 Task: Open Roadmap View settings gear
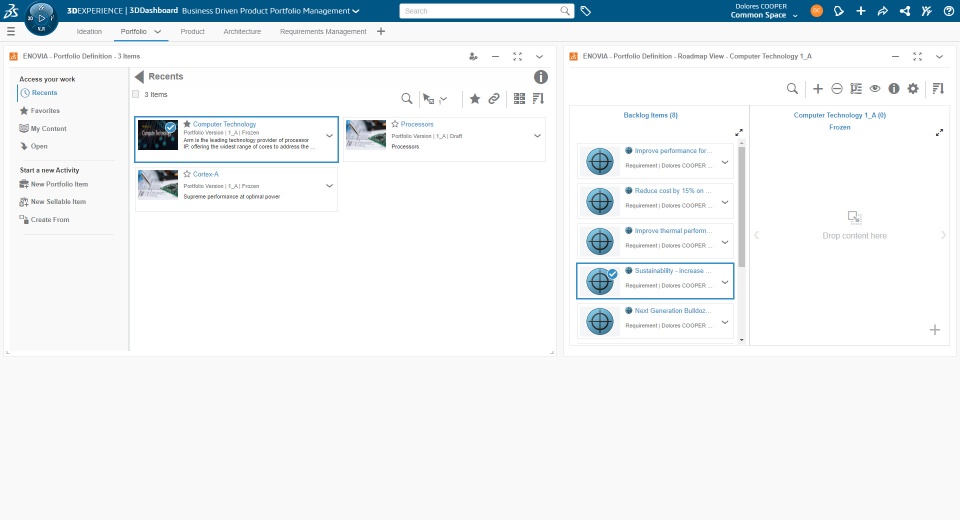point(913,89)
